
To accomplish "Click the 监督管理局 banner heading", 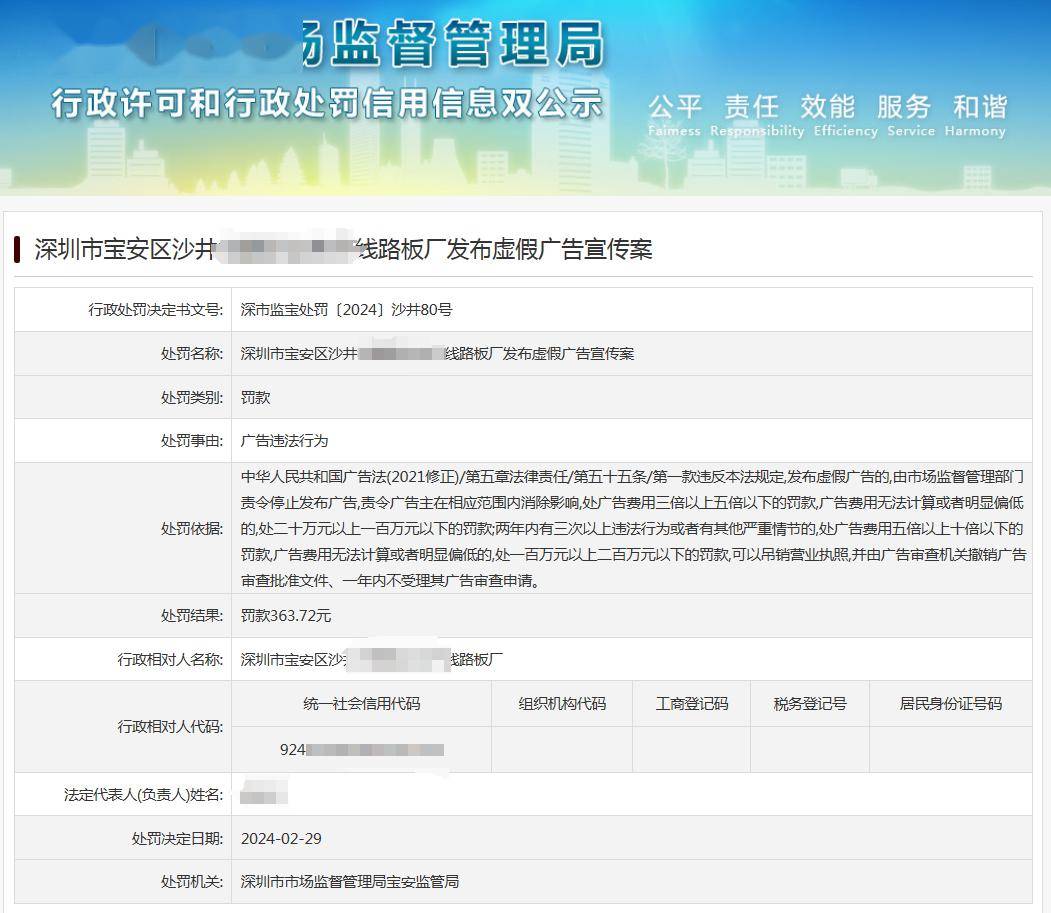I will (454, 44).
